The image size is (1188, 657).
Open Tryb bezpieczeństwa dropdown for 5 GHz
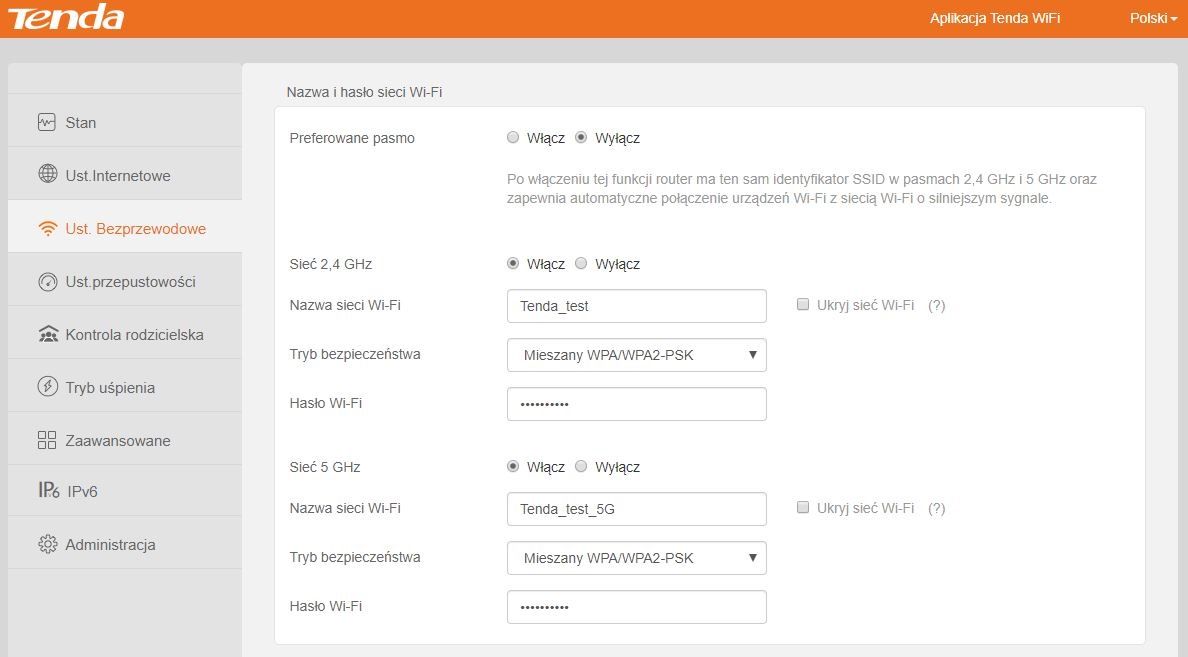click(636, 558)
